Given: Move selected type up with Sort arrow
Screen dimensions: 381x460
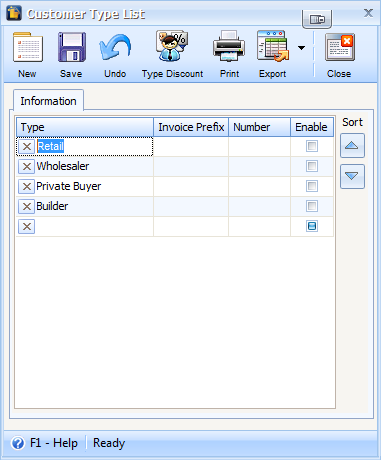Looking at the screenshot, I should 352,146.
